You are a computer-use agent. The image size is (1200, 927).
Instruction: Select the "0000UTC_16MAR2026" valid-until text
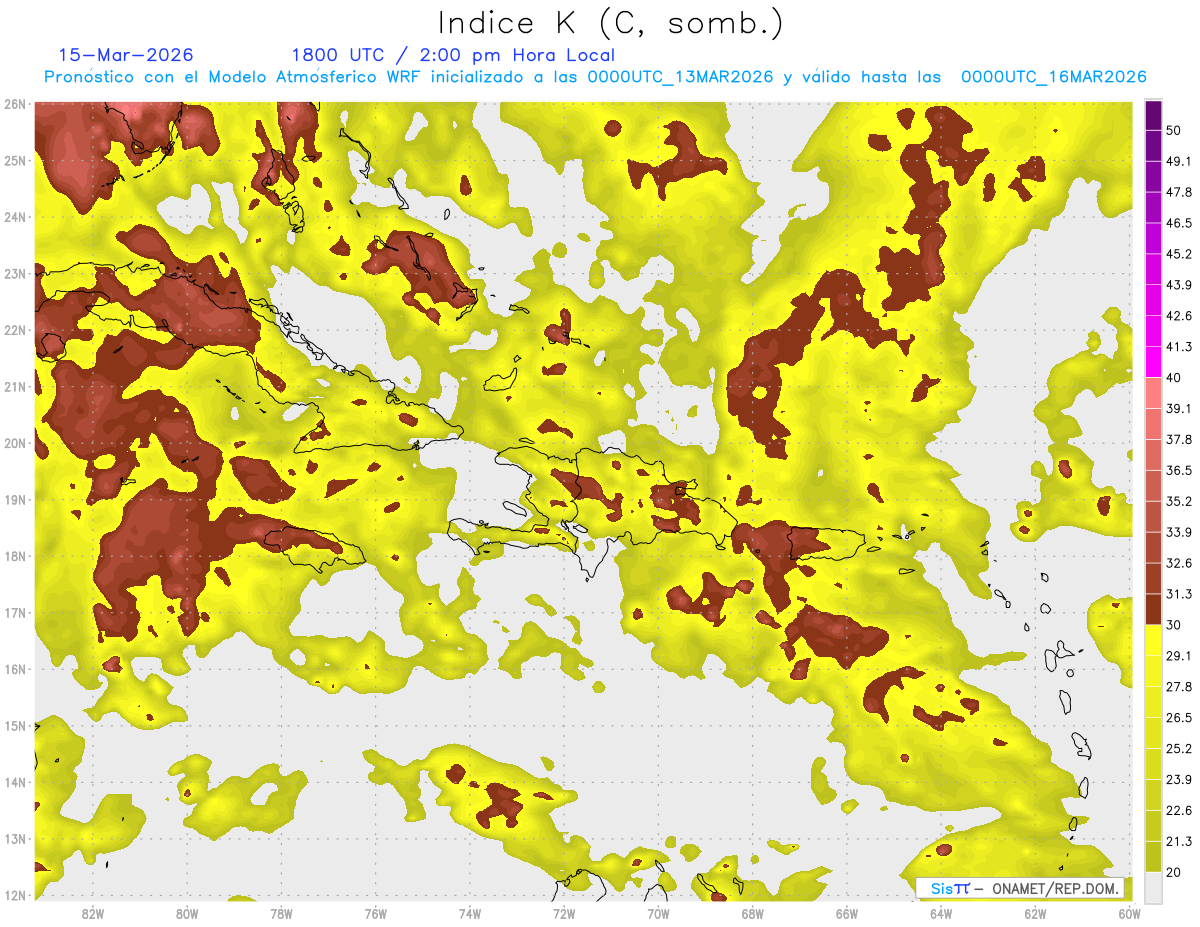click(x=1053, y=77)
